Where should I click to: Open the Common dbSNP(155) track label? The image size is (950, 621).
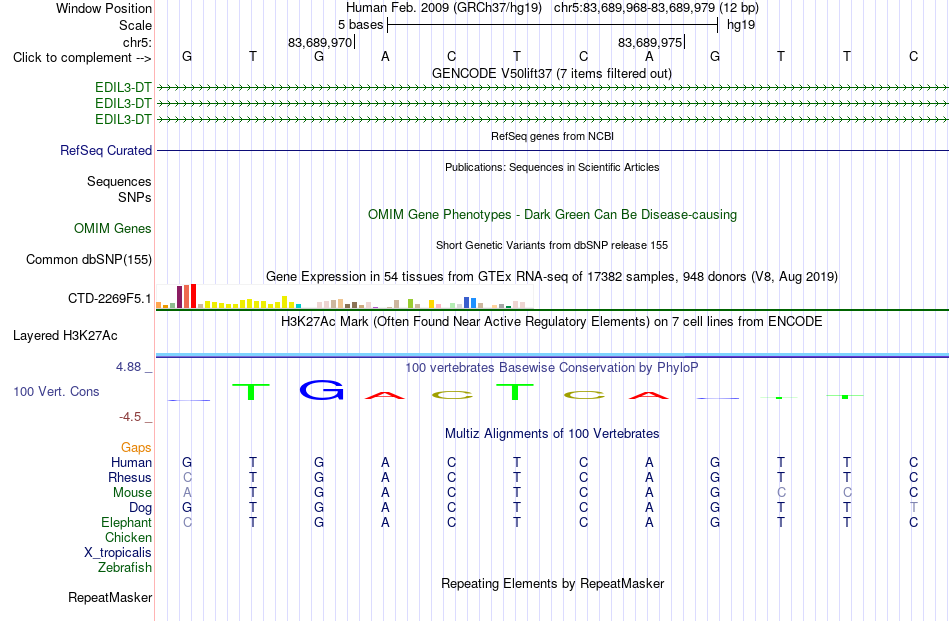[89, 259]
